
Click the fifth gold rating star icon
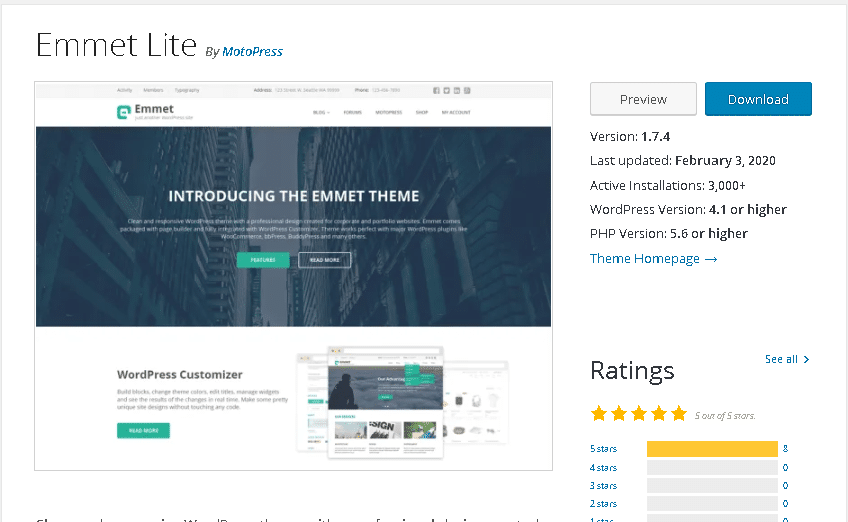(x=679, y=414)
